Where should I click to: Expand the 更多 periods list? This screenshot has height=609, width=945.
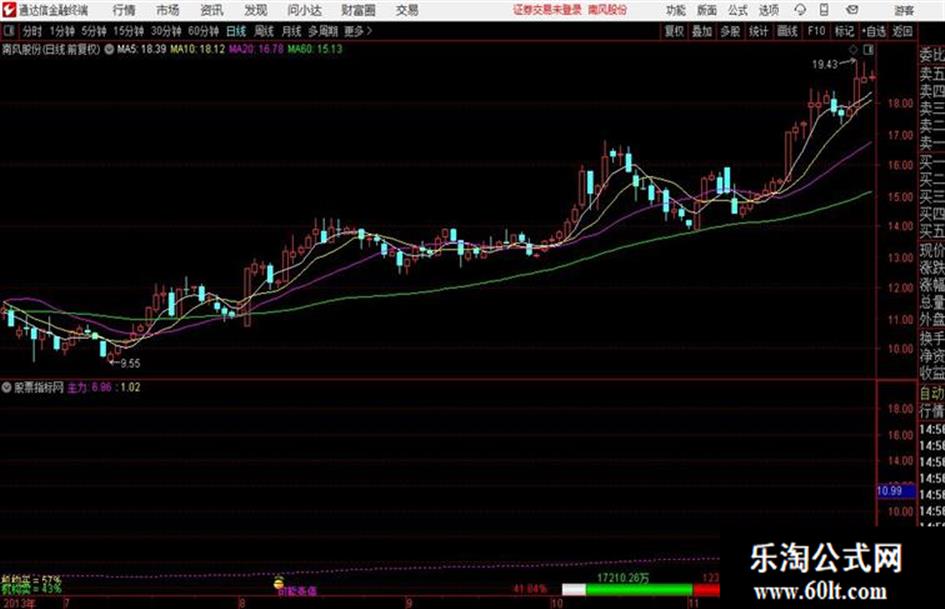(359, 31)
